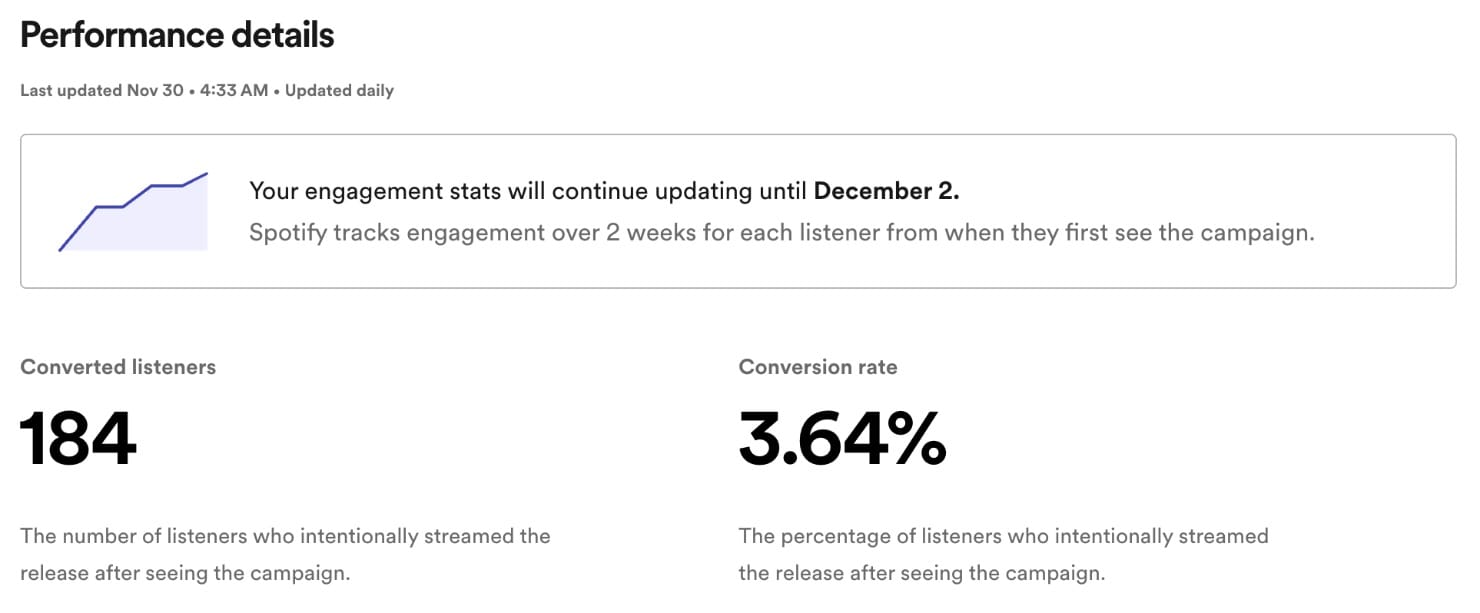The height and width of the screenshot is (613, 1480).
Task: Click the Performance details heading
Action: pos(177,36)
